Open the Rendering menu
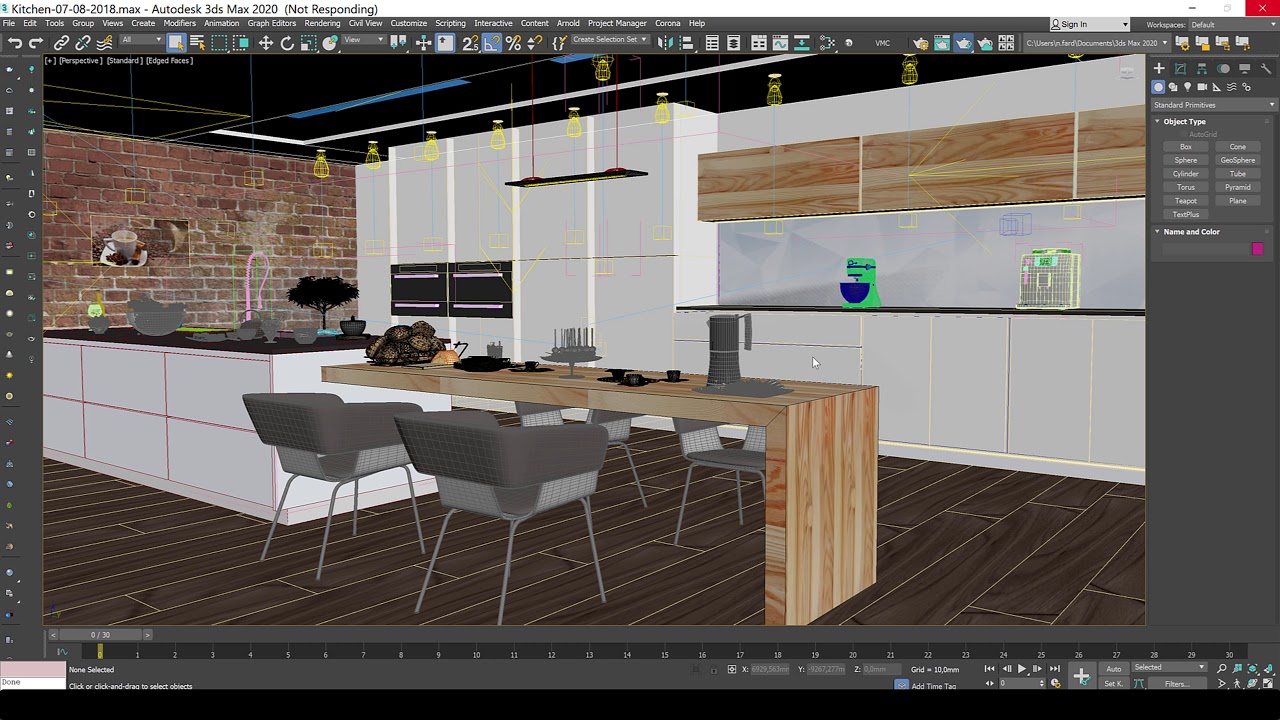Image resolution: width=1280 pixels, height=720 pixels. pos(322,23)
